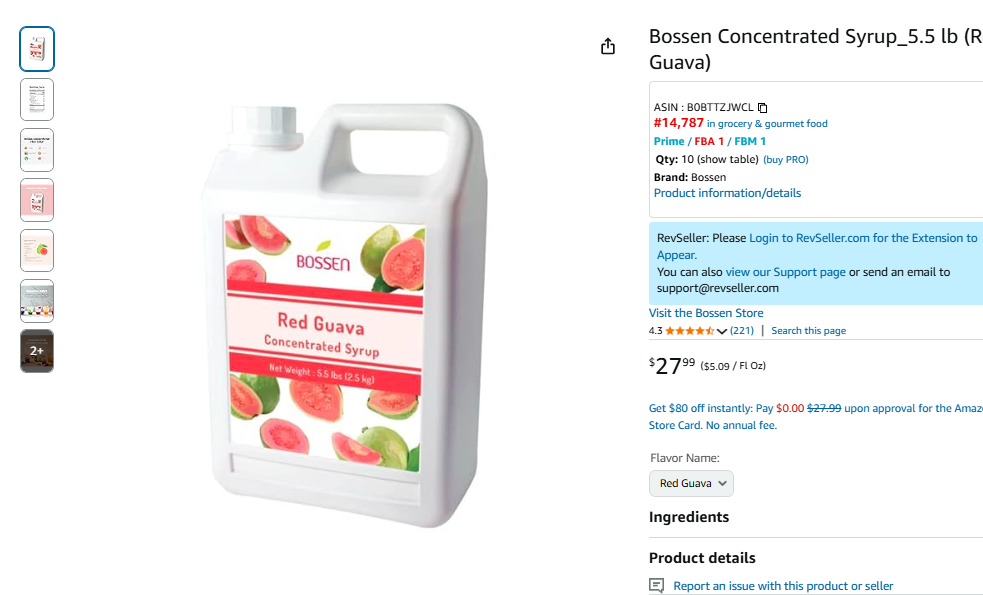983x595 pixels.
Task: Expand the Ingredients section
Action: 689,517
